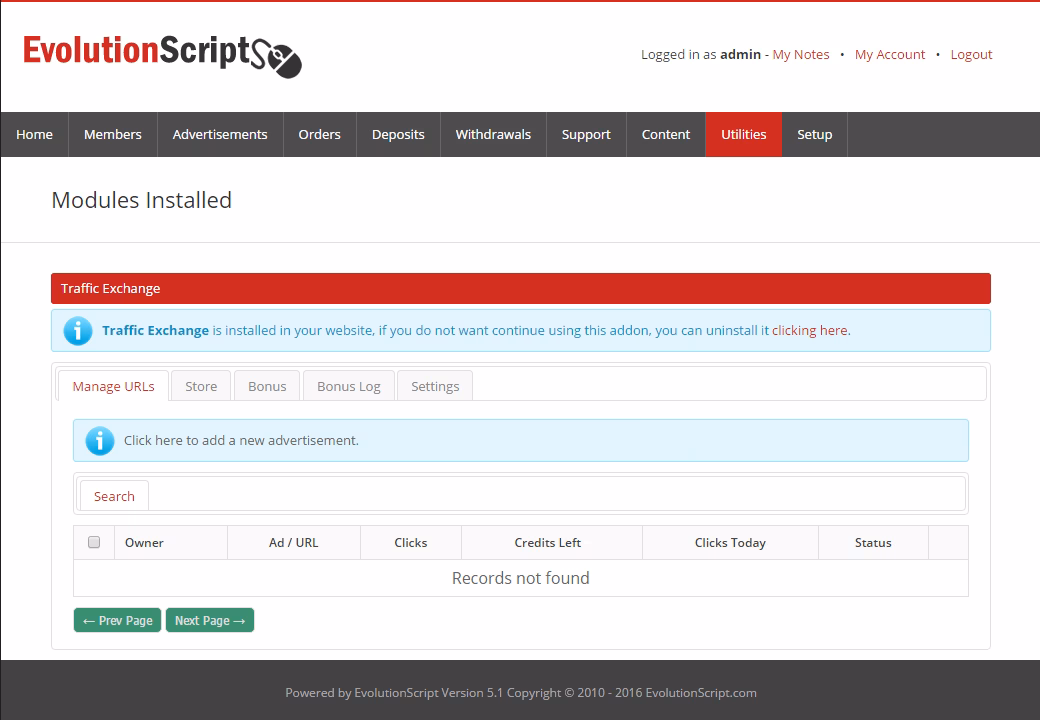Open the Deposits menu
This screenshot has width=1040, height=720.
pyautogui.click(x=398, y=135)
